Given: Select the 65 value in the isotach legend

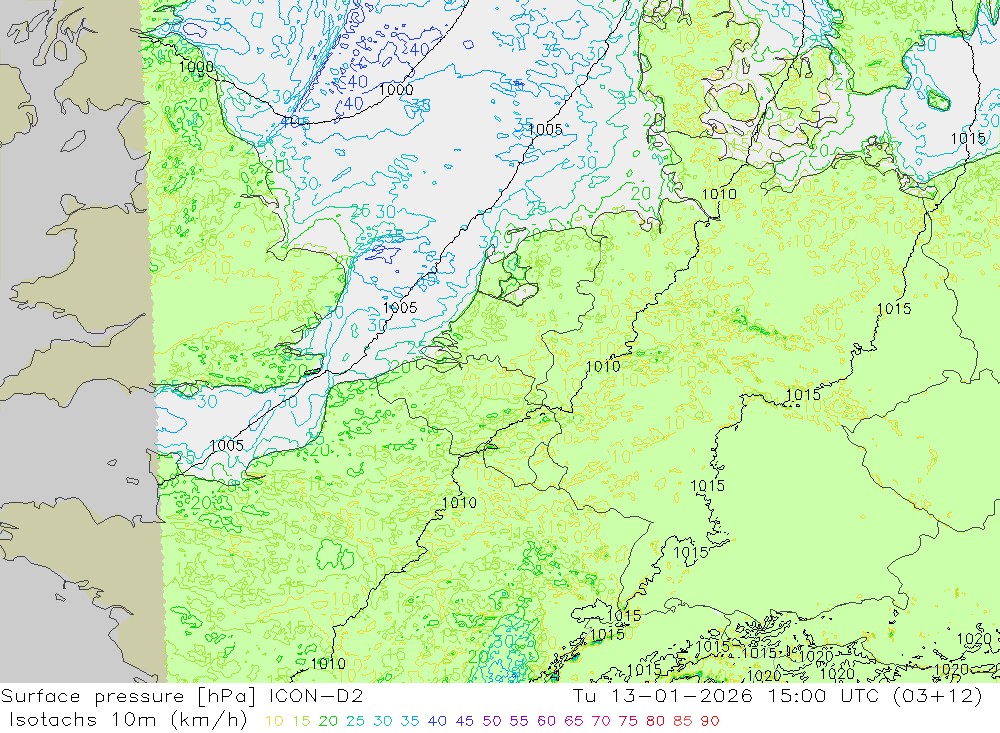Looking at the screenshot, I should pyautogui.click(x=574, y=721).
